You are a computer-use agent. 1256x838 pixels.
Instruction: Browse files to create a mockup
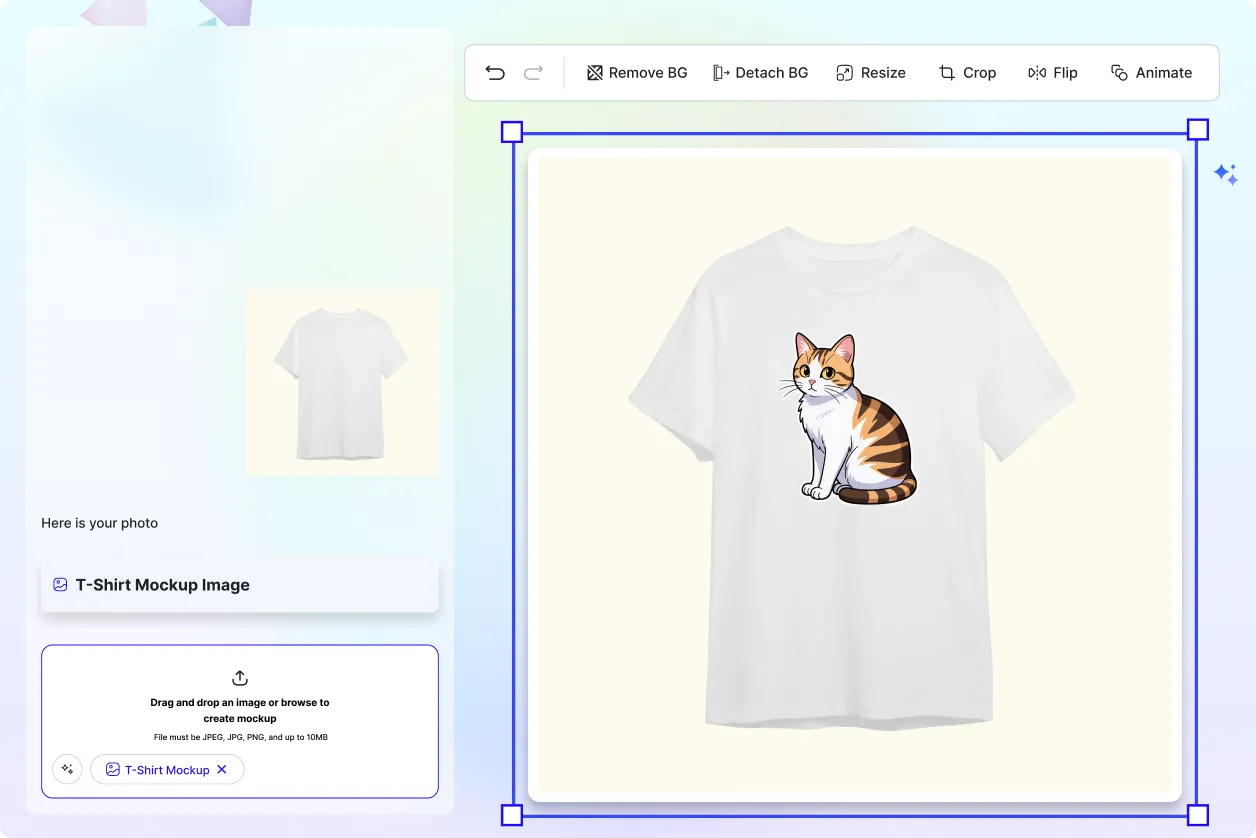coord(239,710)
